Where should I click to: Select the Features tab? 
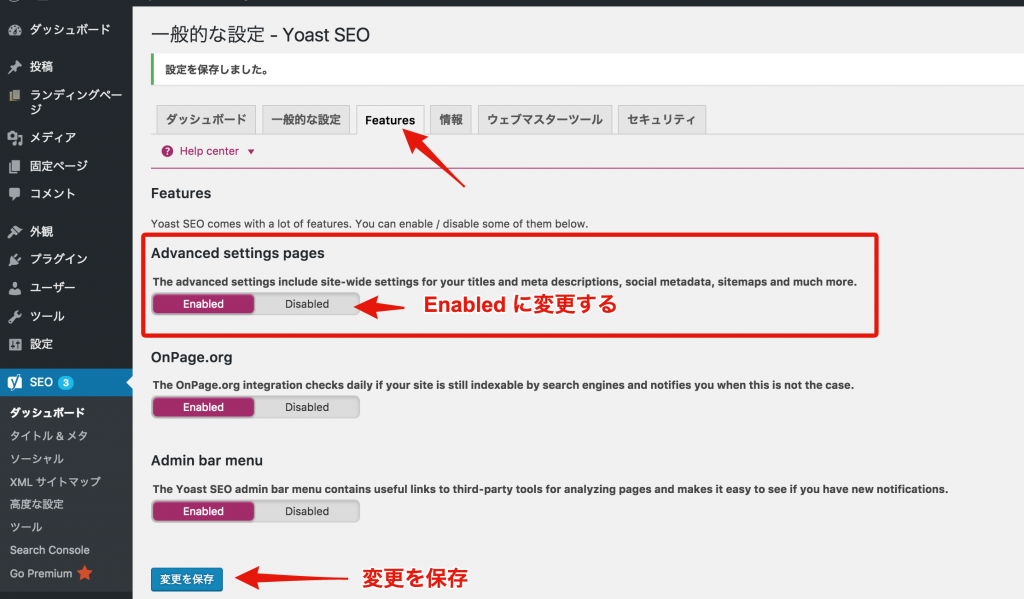(390, 120)
